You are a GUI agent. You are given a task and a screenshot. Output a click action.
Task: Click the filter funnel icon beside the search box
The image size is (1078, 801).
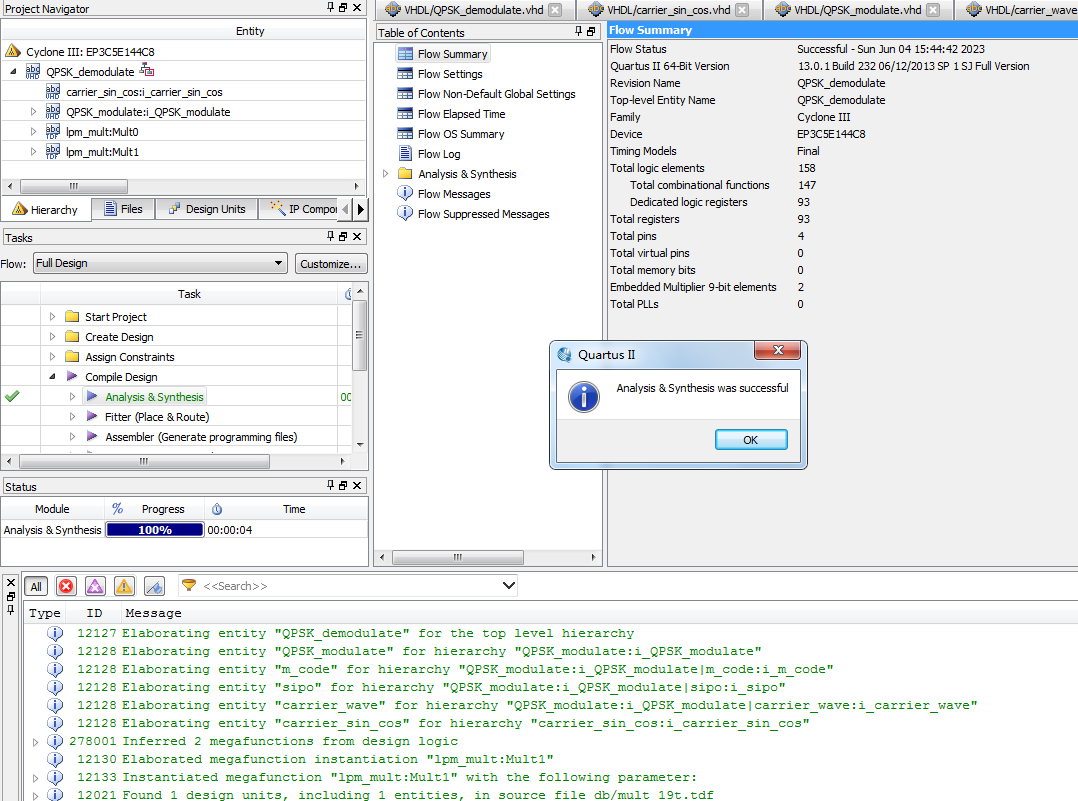(188, 586)
